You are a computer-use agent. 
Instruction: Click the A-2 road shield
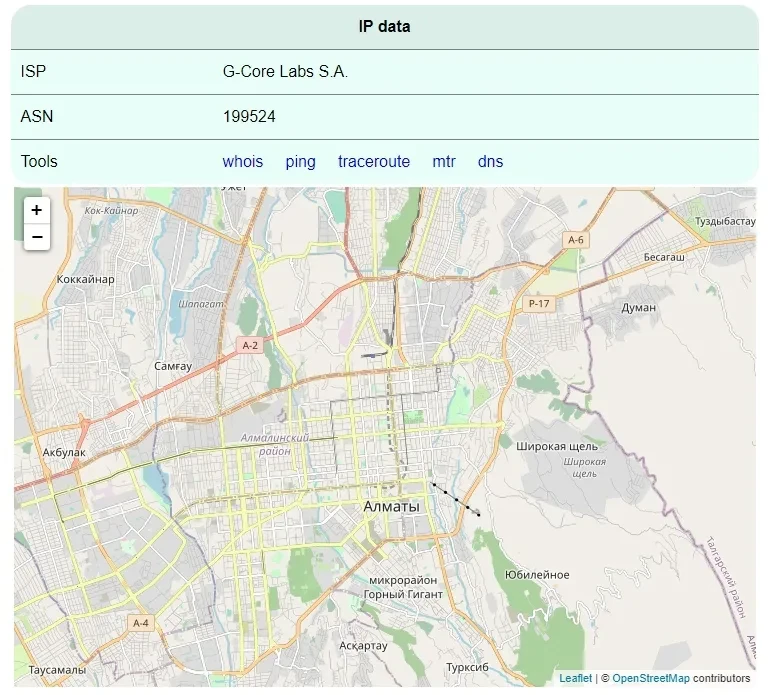pyautogui.click(x=250, y=345)
